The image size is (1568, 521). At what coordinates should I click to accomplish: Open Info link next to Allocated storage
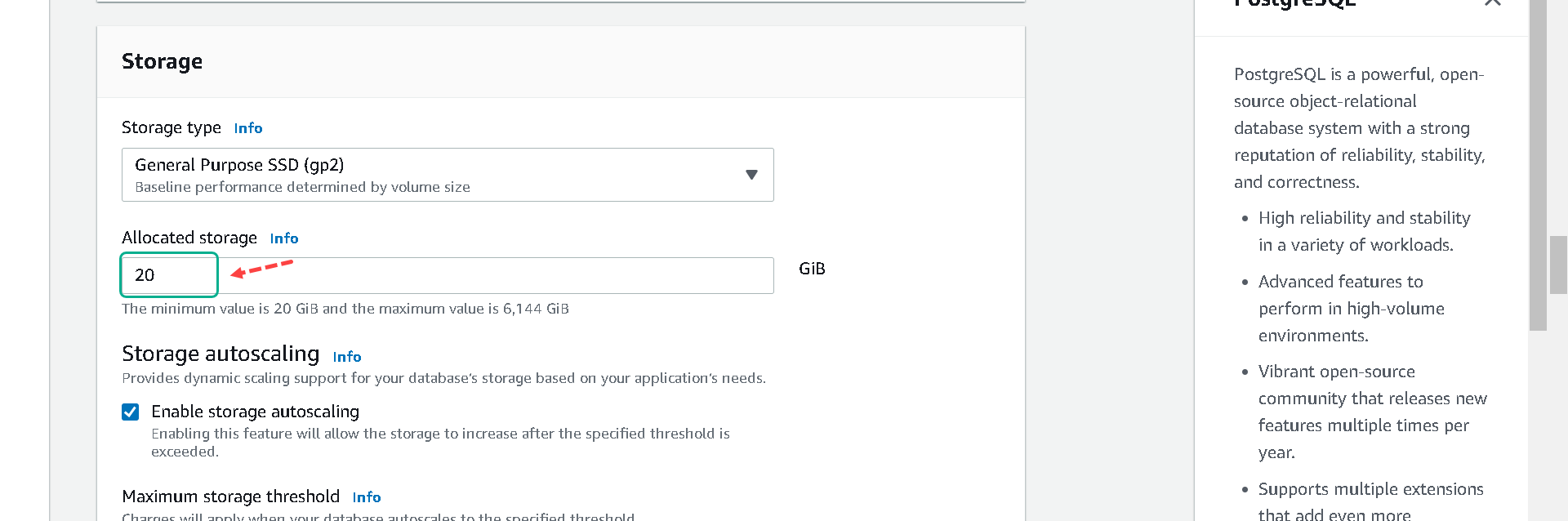(x=284, y=238)
